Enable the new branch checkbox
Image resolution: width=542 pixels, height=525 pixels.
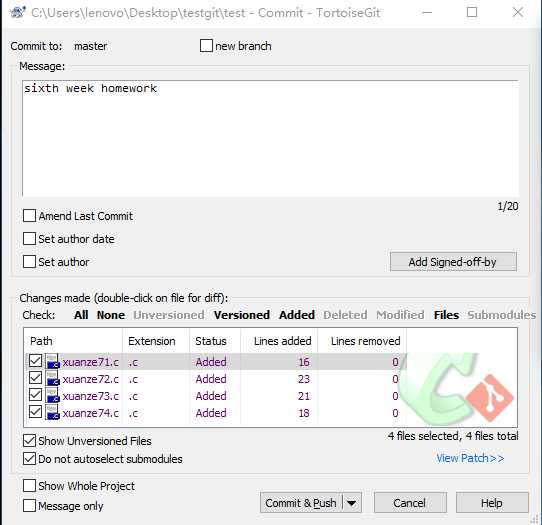click(x=206, y=46)
